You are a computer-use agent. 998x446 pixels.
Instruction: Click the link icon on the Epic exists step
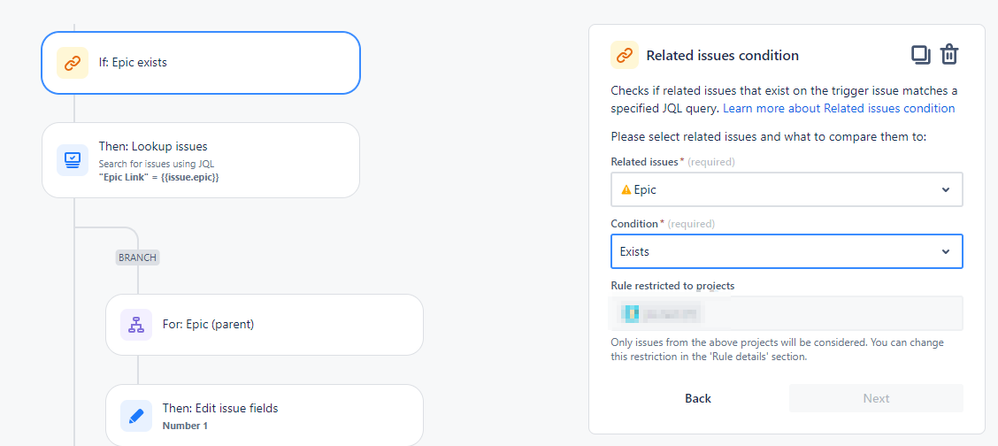click(x=71, y=63)
